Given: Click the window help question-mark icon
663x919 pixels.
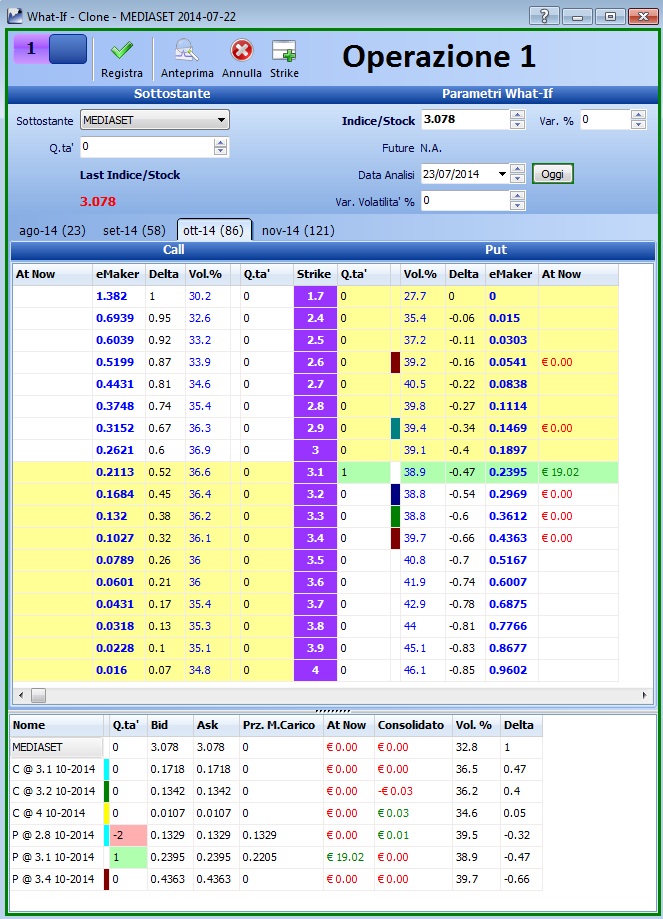Looking at the screenshot, I should click(544, 16).
